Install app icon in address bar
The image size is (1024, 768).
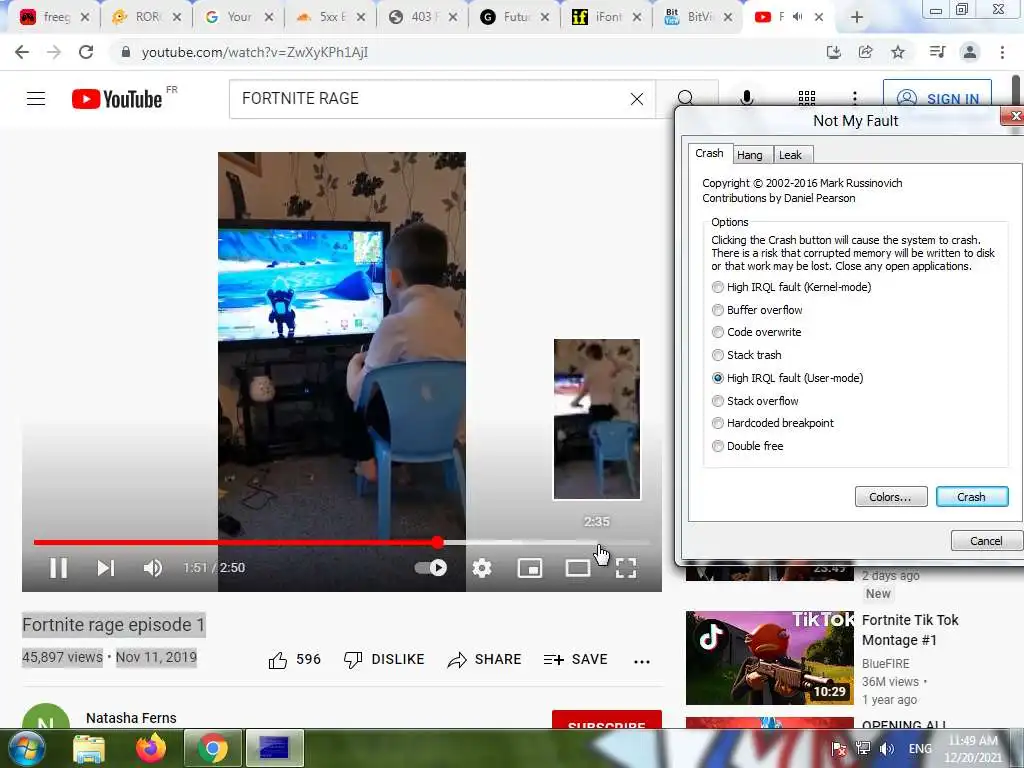pyautogui.click(x=833, y=52)
